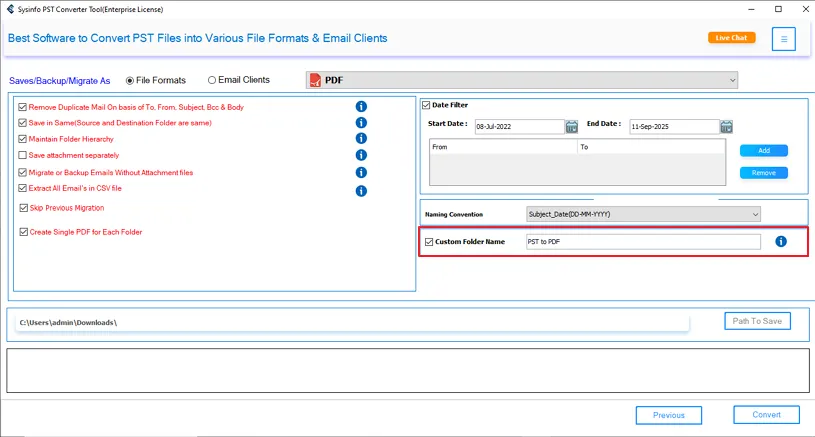Open the hamburger menu at top right

(x=785, y=39)
